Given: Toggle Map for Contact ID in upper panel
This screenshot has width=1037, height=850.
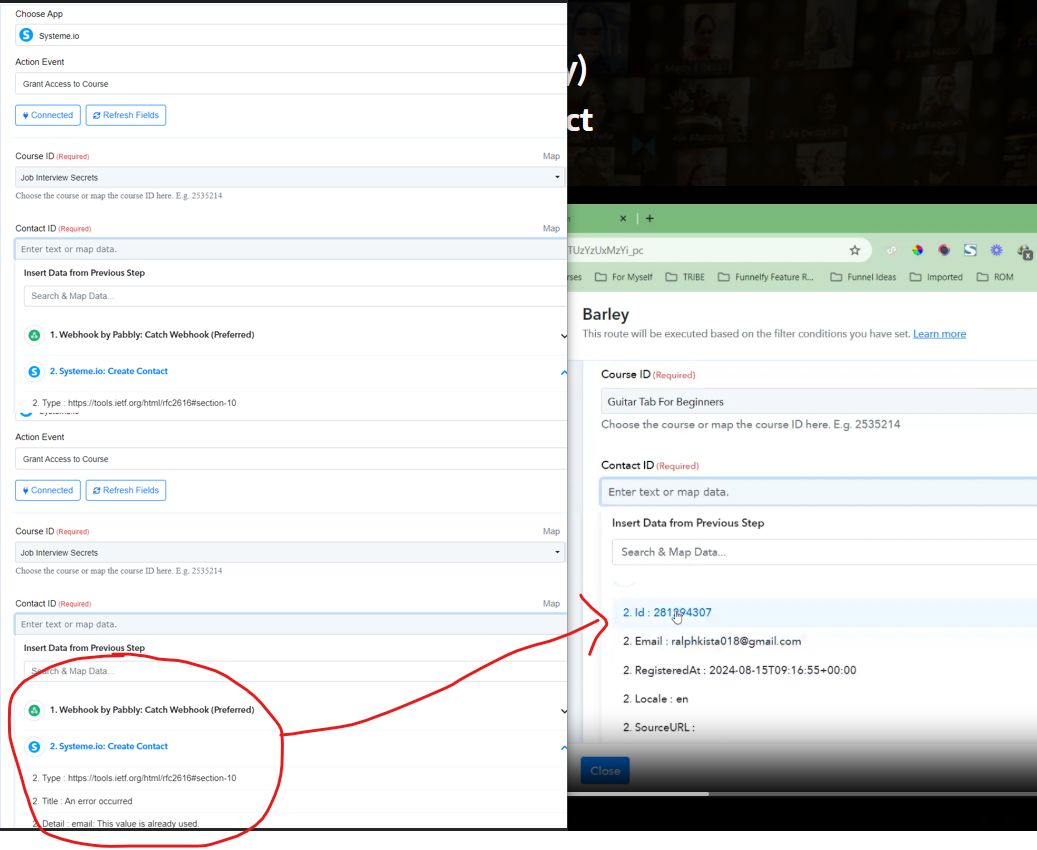Looking at the screenshot, I should click(x=551, y=228).
